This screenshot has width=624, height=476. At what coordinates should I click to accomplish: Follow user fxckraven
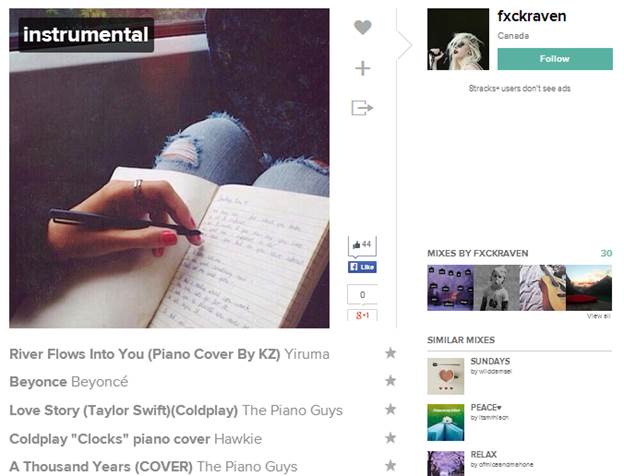[x=555, y=59]
